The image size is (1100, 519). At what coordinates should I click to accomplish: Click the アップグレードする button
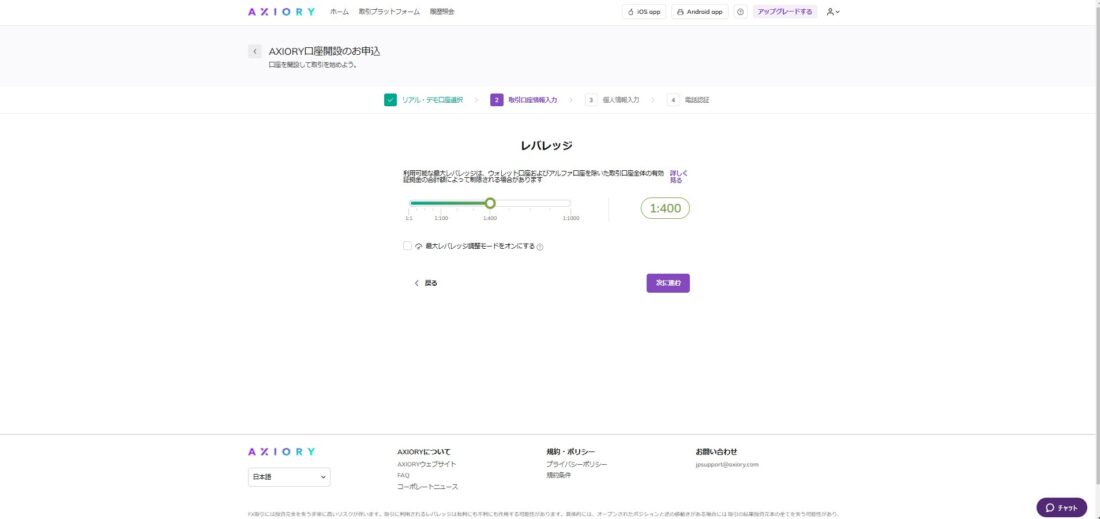(x=785, y=12)
